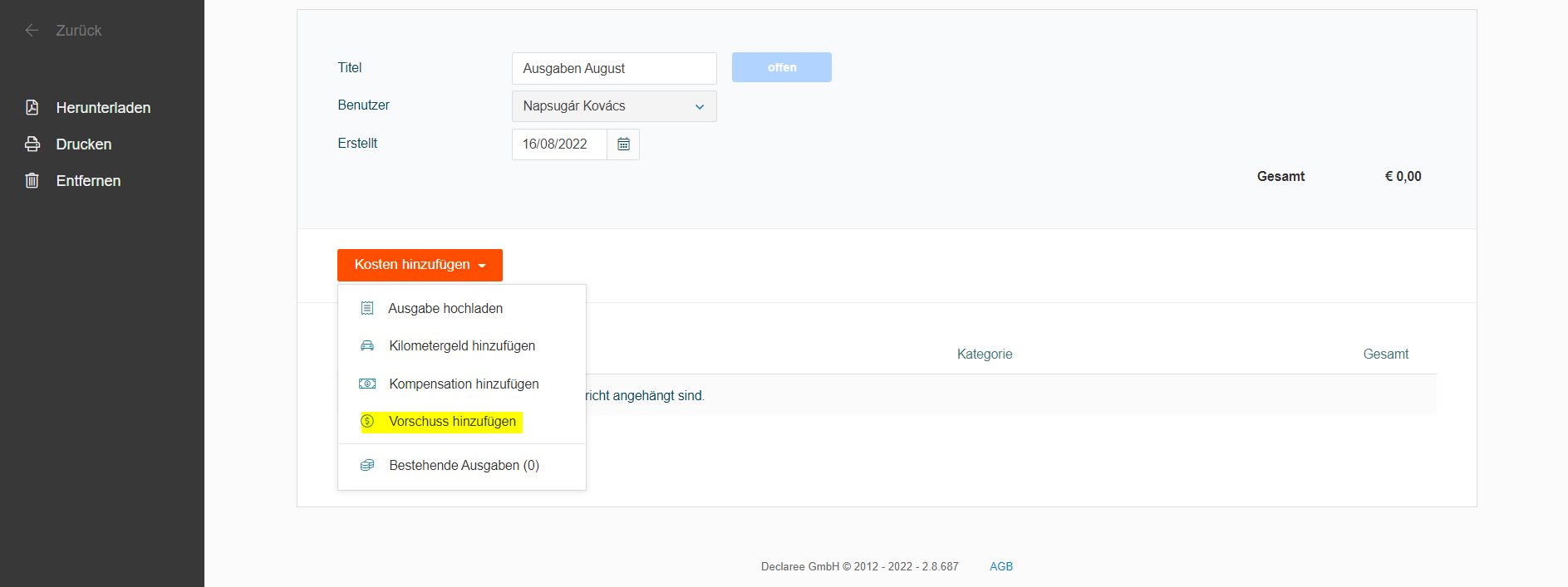1568x587 pixels.
Task: Click the back arrow icon
Action: click(32, 31)
